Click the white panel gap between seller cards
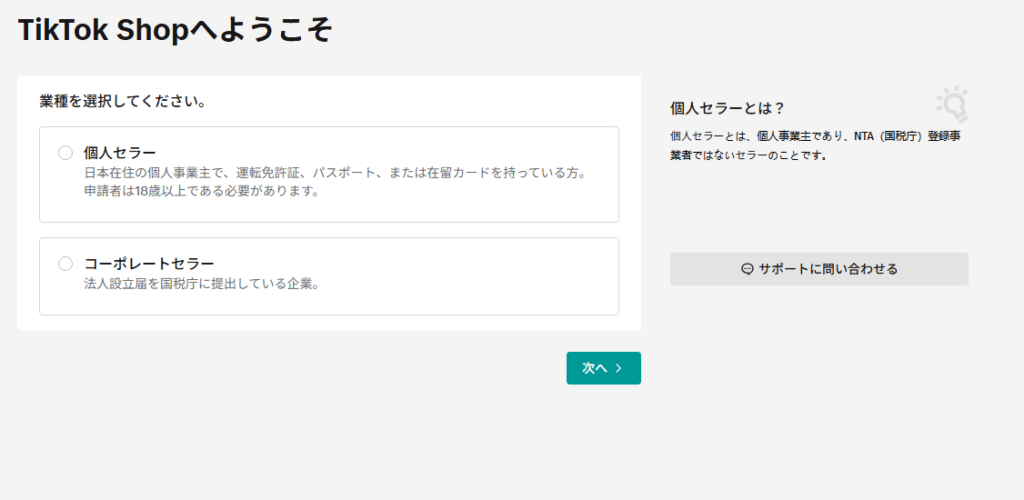 [329, 230]
